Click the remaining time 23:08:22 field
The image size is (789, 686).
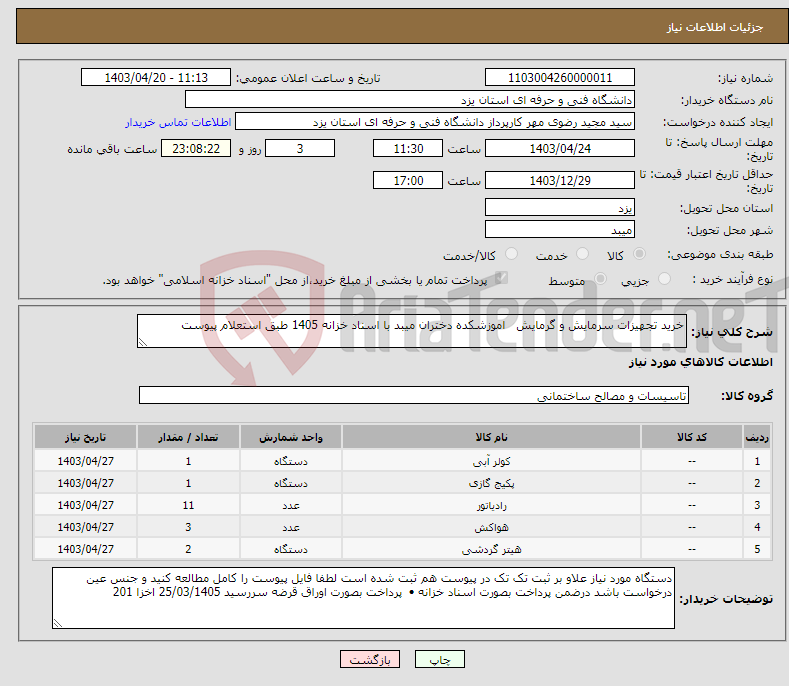click(x=196, y=148)
